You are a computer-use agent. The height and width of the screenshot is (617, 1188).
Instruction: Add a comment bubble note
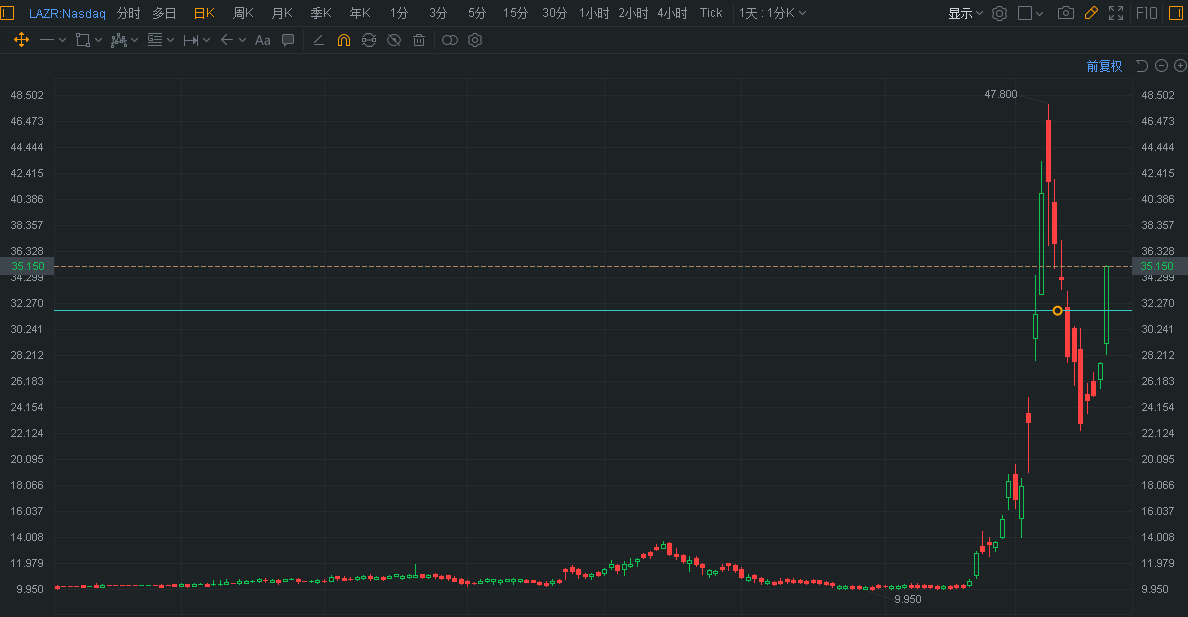(x=288, y=40)
